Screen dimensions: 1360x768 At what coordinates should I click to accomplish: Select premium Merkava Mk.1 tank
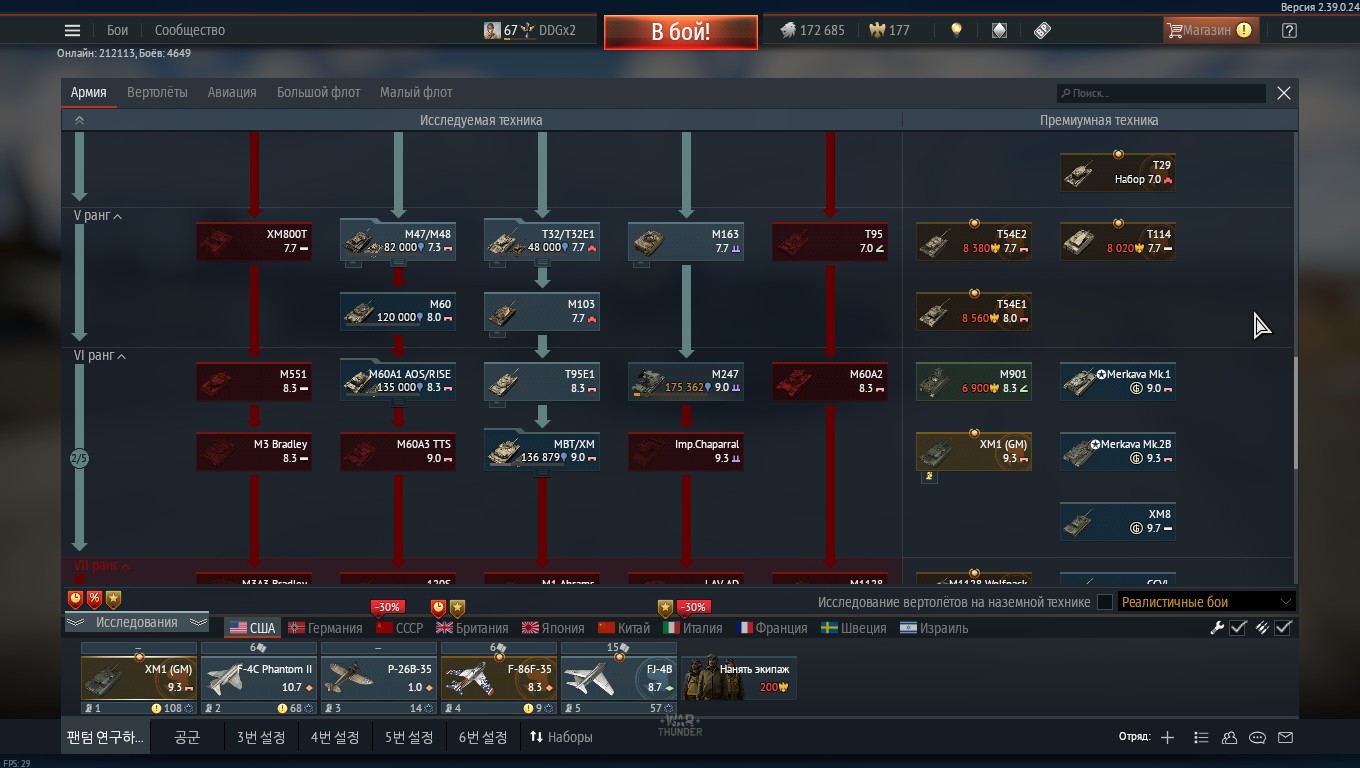pyautogui.click(x=1118, y=381)
